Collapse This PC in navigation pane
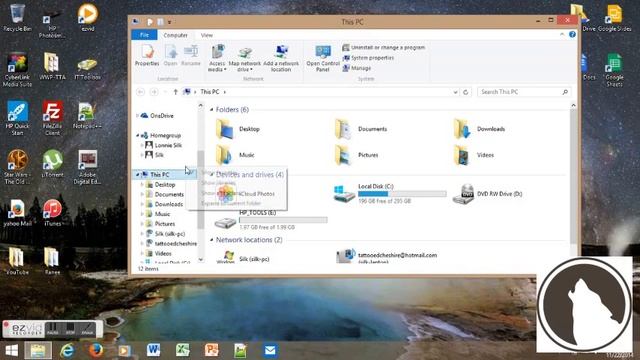The height and width of the screenshot is (360, 640). [x=138, y=175]
